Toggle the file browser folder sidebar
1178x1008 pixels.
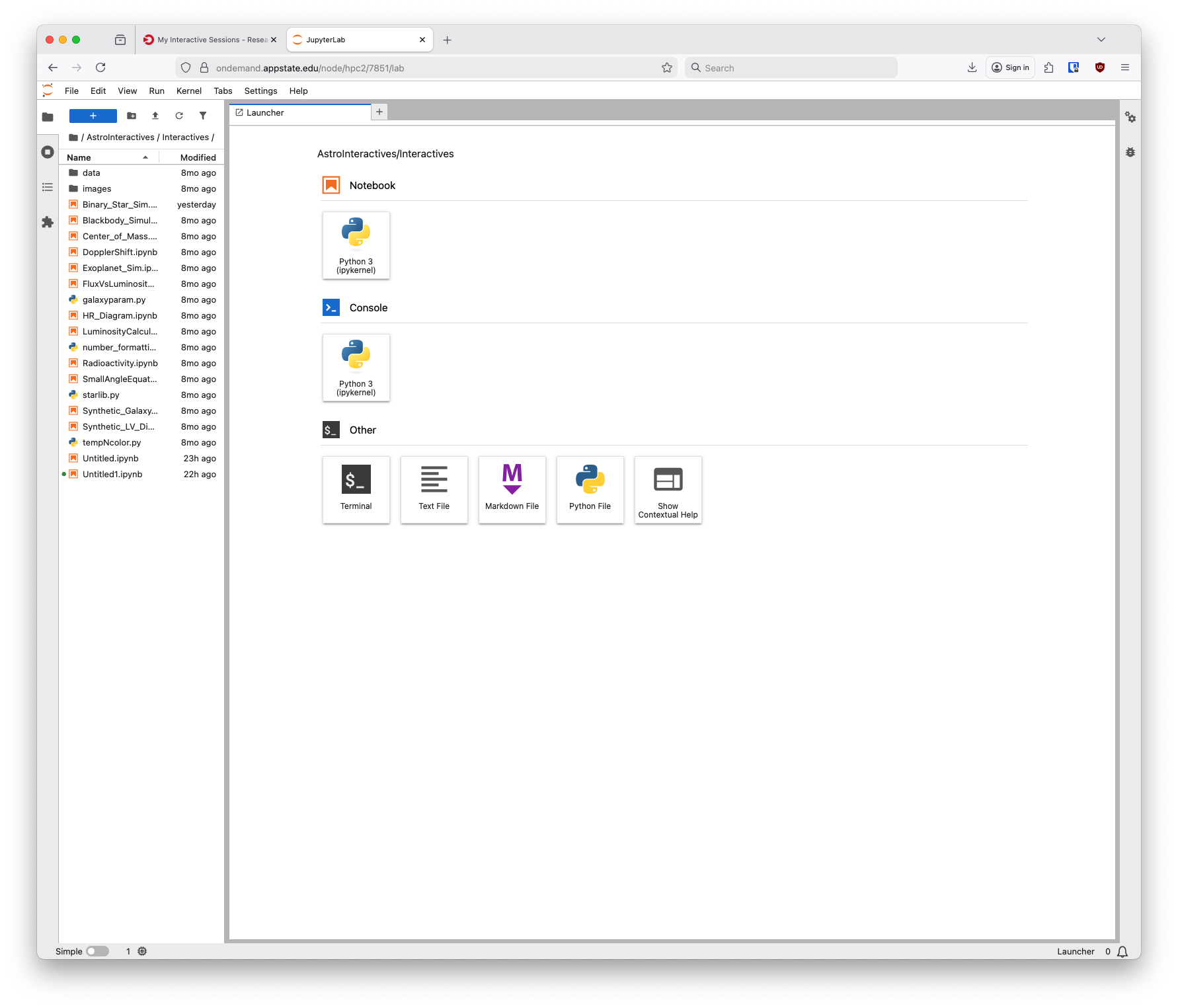pos(48,117)
